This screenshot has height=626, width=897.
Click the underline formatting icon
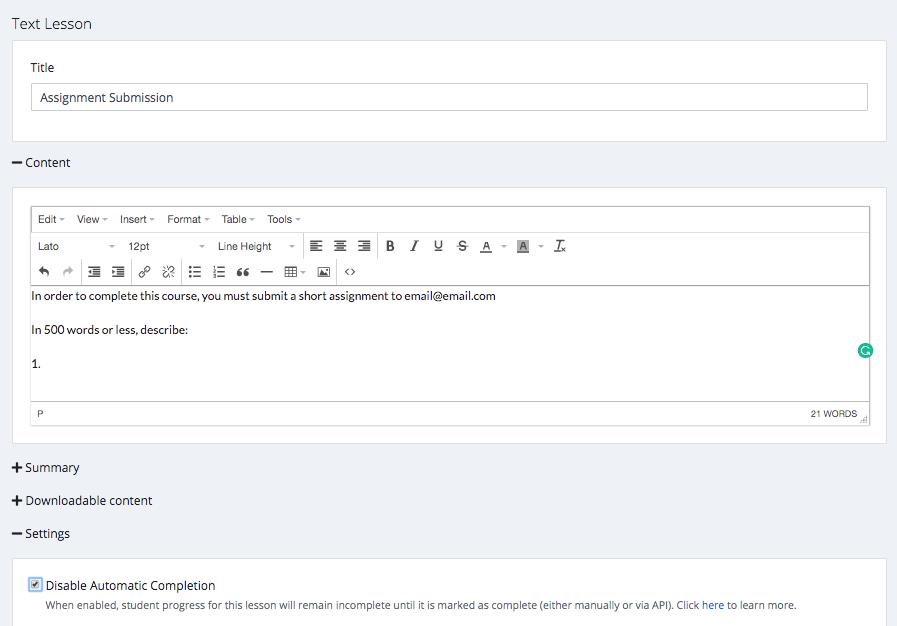(438, 246)
